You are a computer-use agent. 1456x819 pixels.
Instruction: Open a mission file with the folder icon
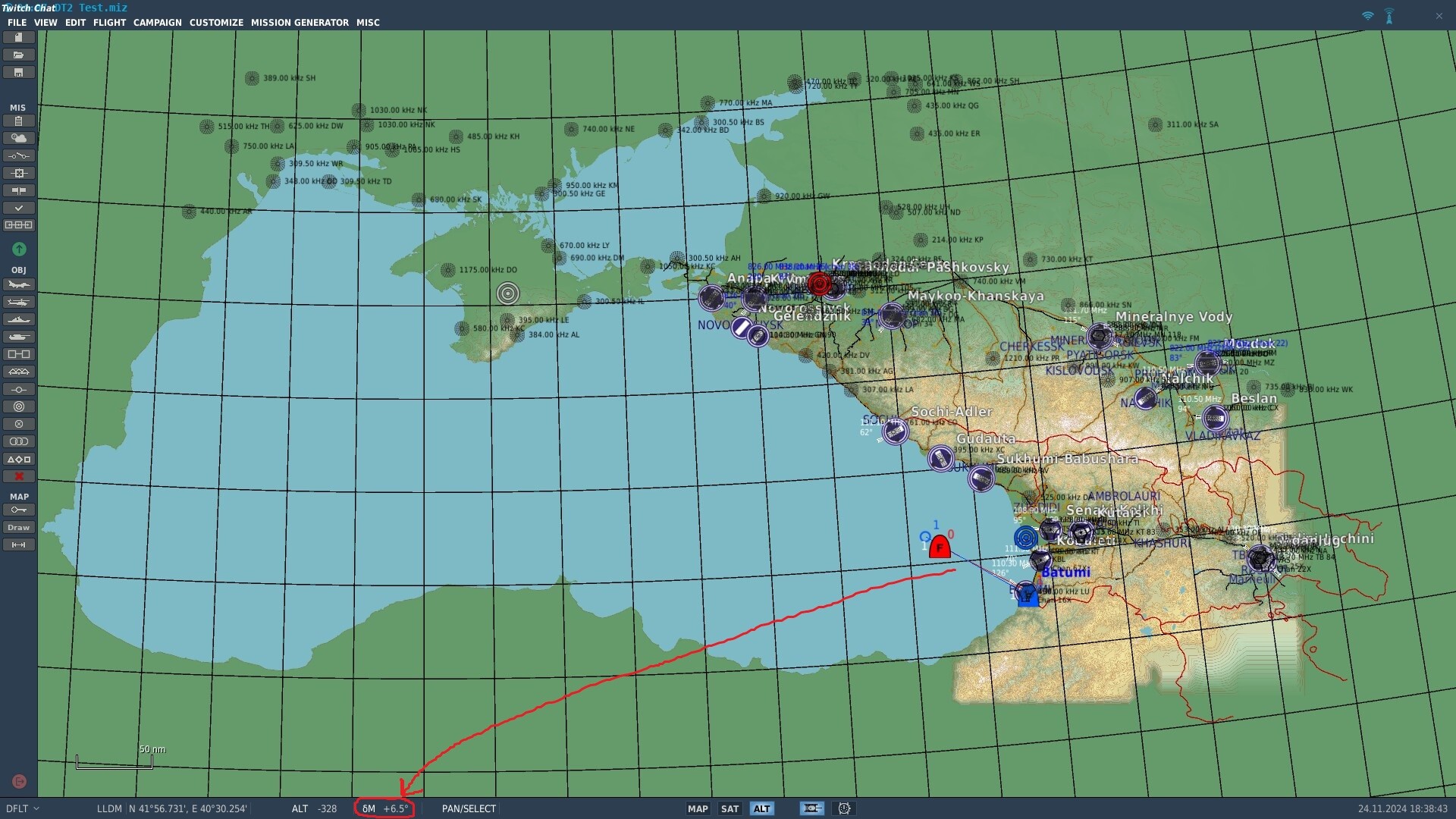19,55
